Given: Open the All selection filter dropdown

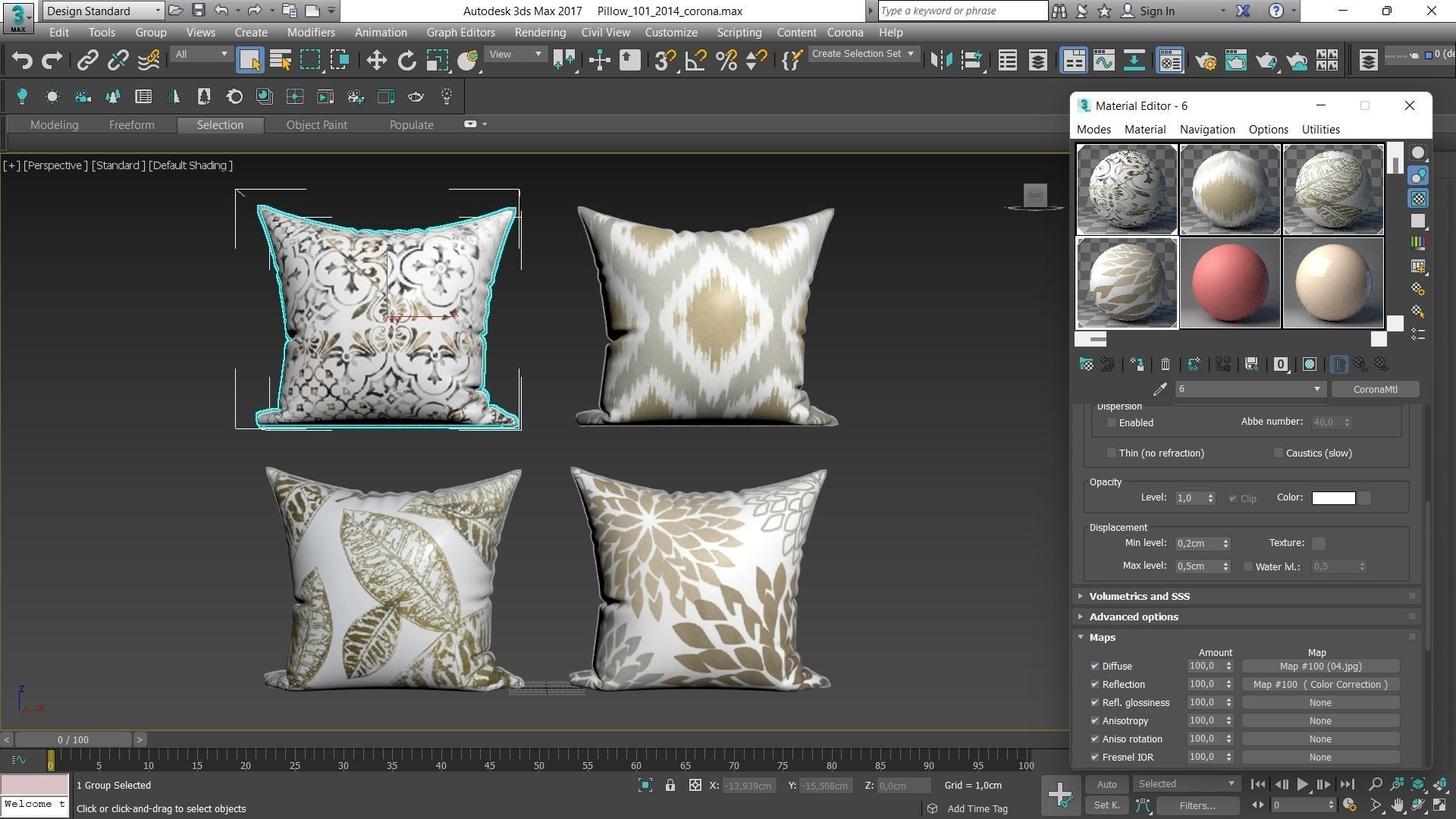Looking at the screenshot, I should [201, 54].
